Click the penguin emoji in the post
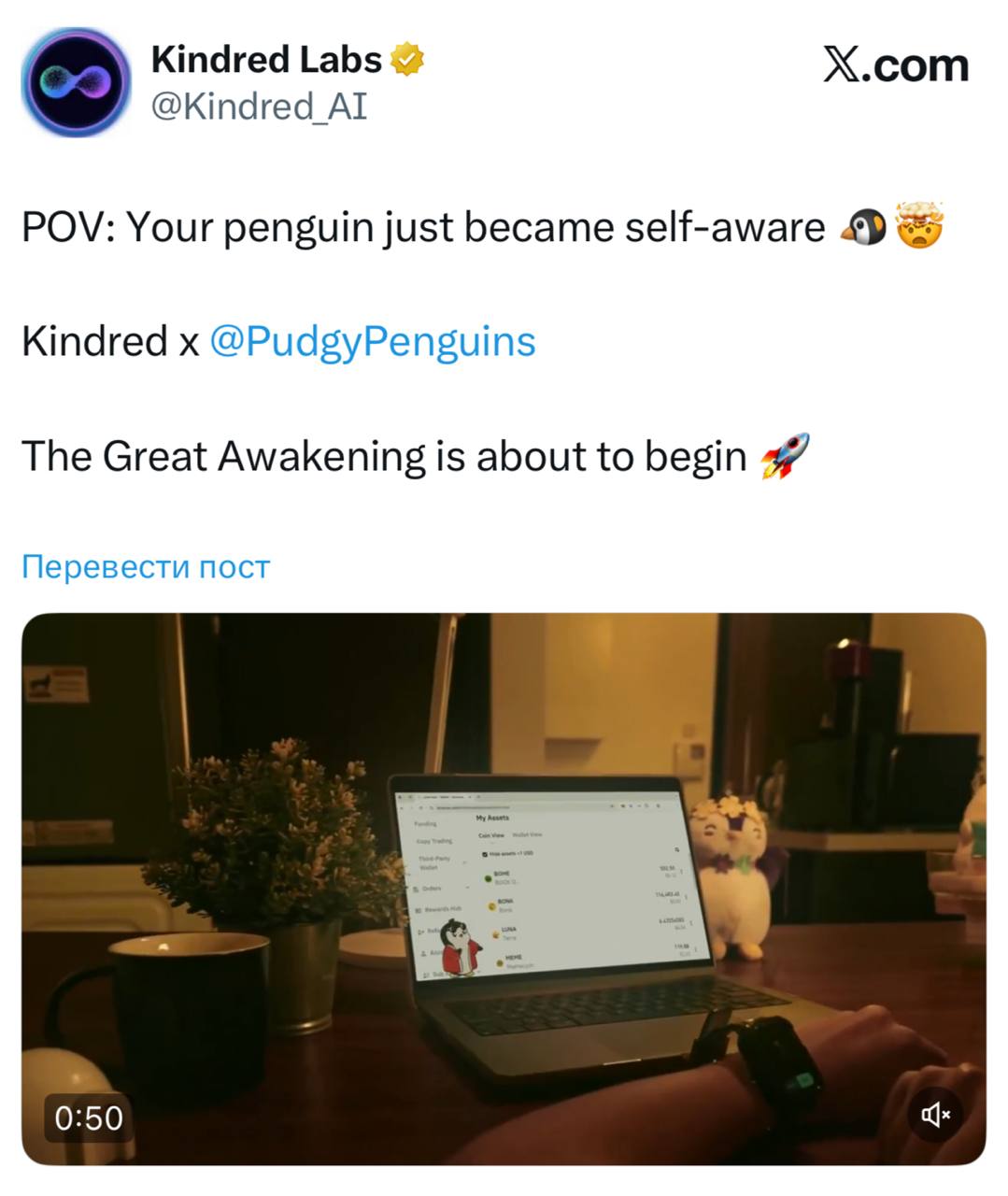This screenshot has width=1008, height=1196. pyautogui.click(x=864, y=227)
